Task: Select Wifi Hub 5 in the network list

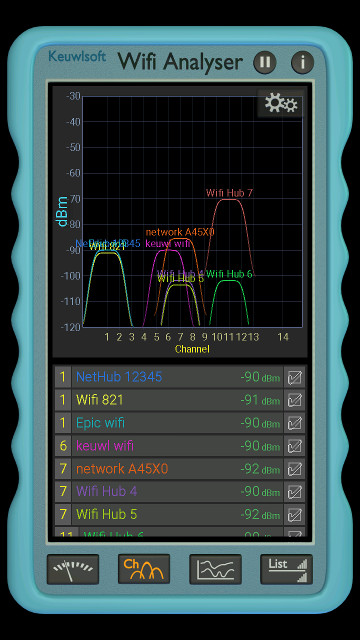Action: [x=180, y=514]
